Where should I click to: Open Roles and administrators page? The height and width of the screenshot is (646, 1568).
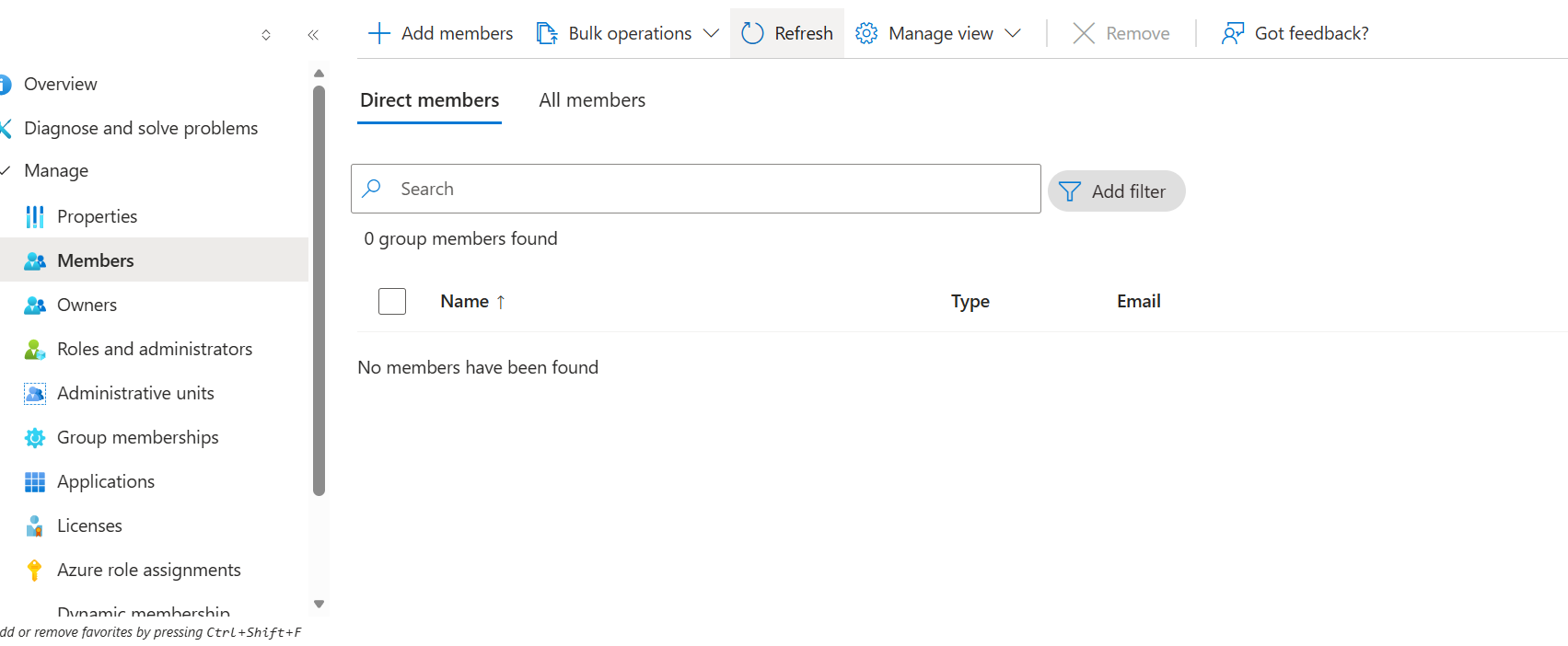154,349
